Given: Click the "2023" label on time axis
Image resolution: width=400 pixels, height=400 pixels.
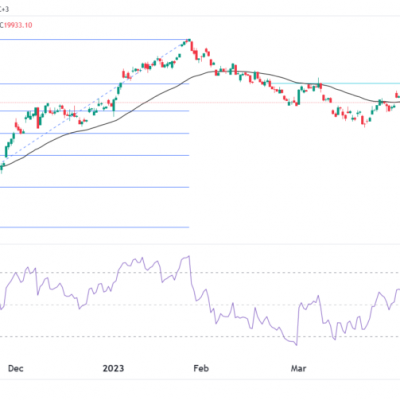Looking at the screenshot, I should pos(113,368).
